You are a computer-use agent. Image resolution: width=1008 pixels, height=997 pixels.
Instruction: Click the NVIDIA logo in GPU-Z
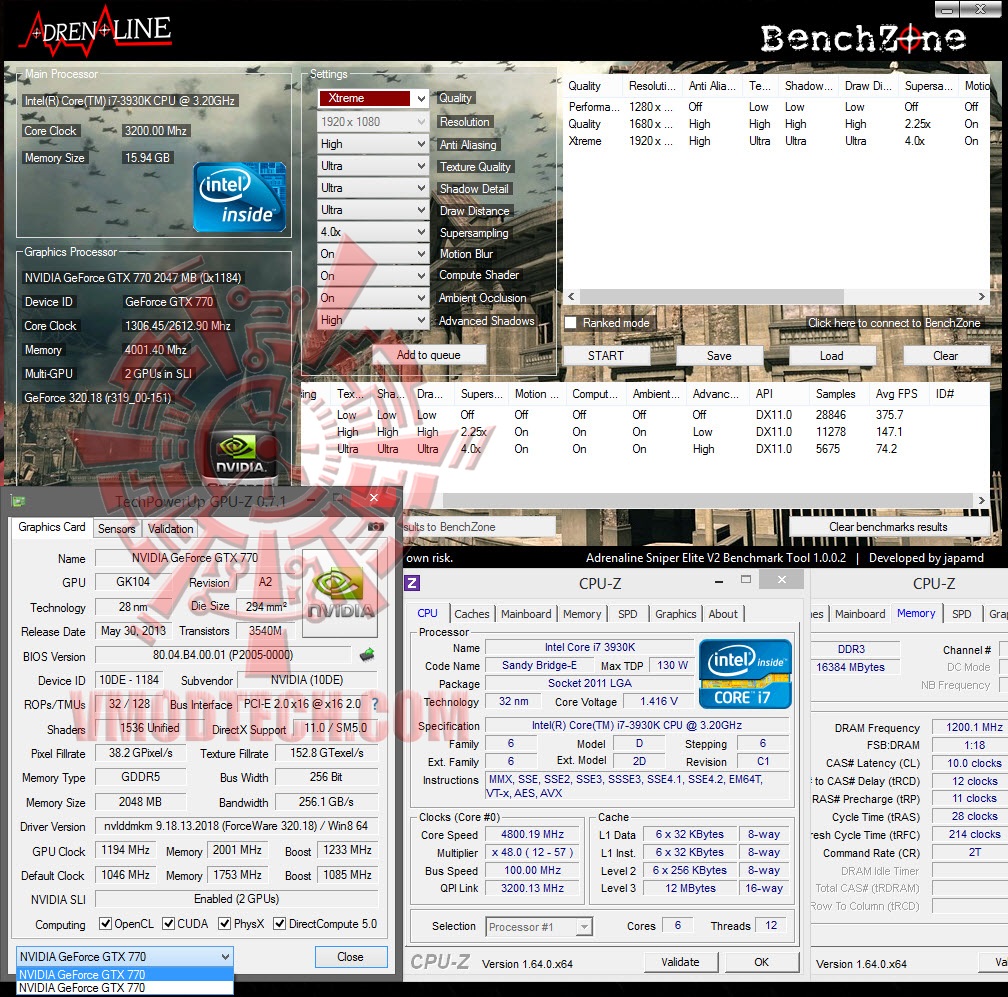coord(340,593)
